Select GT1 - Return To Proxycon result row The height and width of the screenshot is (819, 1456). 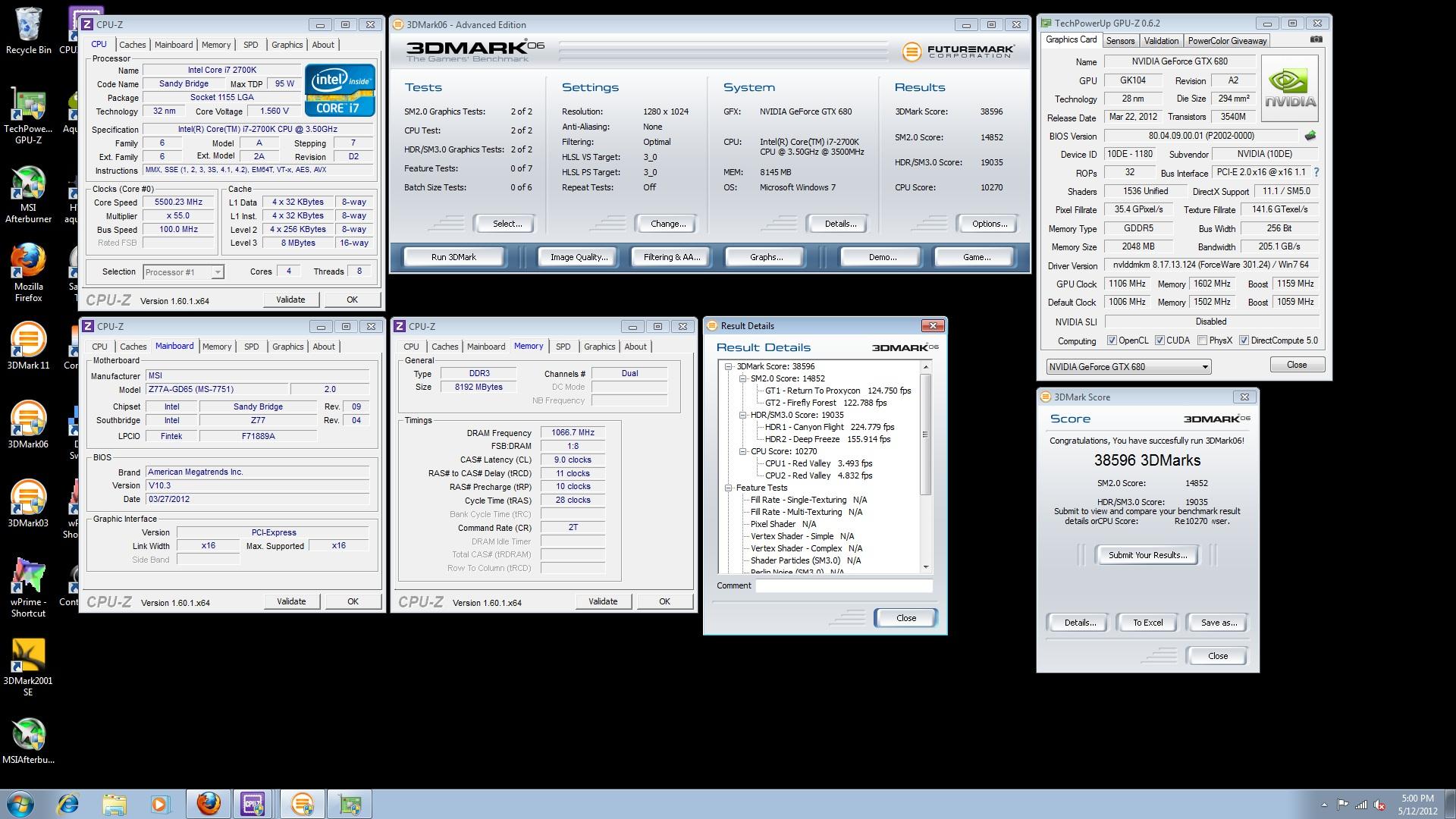[x=838, y=391]
